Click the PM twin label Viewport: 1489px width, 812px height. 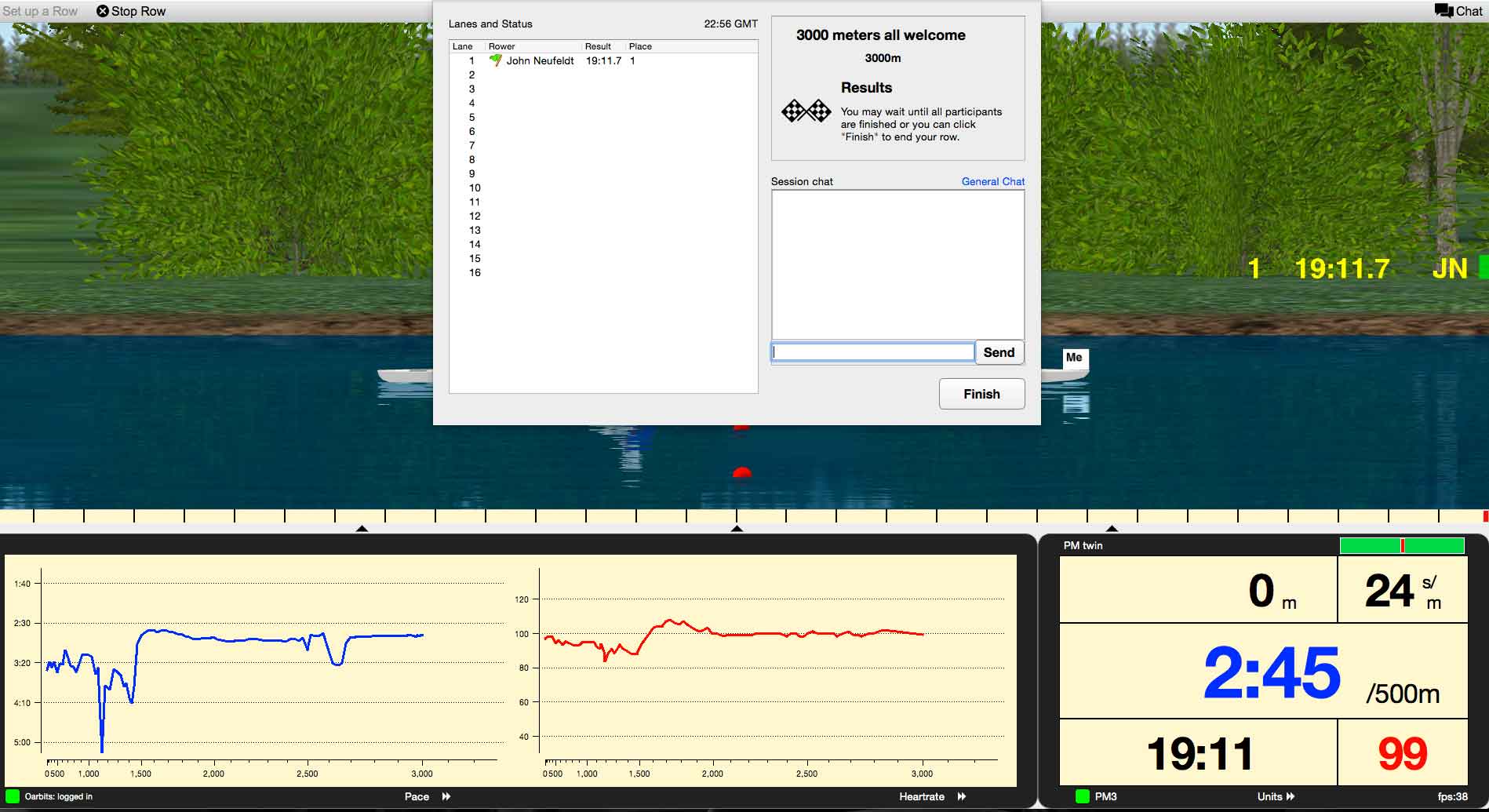1083,545
